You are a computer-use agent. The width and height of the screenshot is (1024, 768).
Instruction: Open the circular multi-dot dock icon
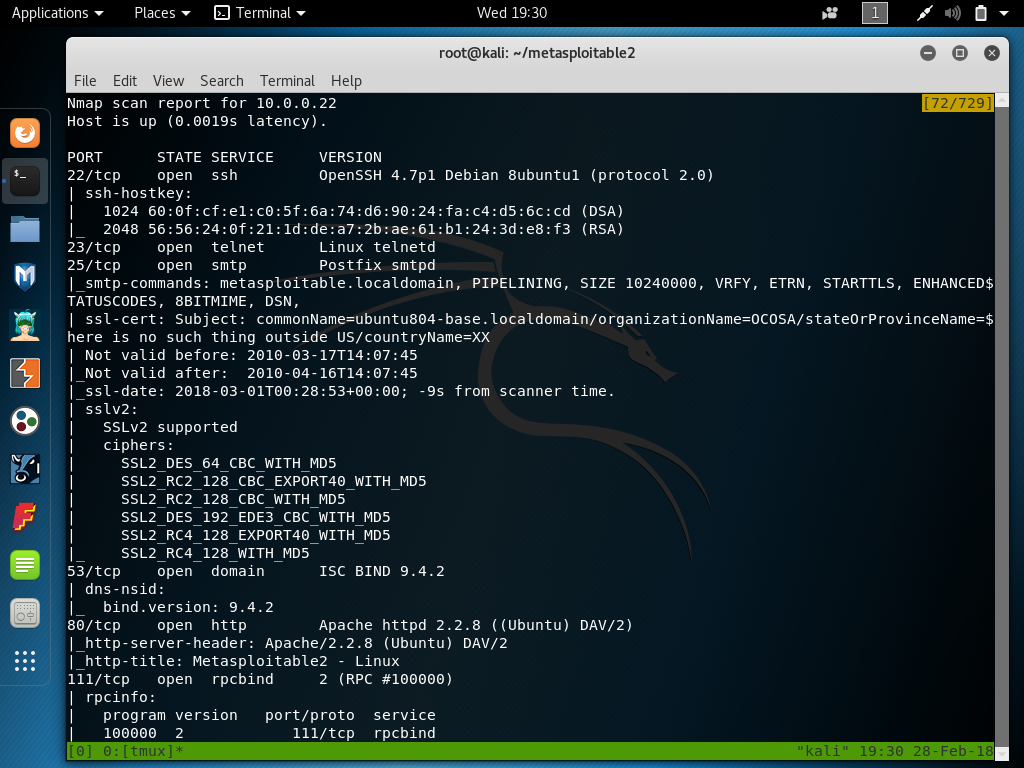tap(23, 421)
